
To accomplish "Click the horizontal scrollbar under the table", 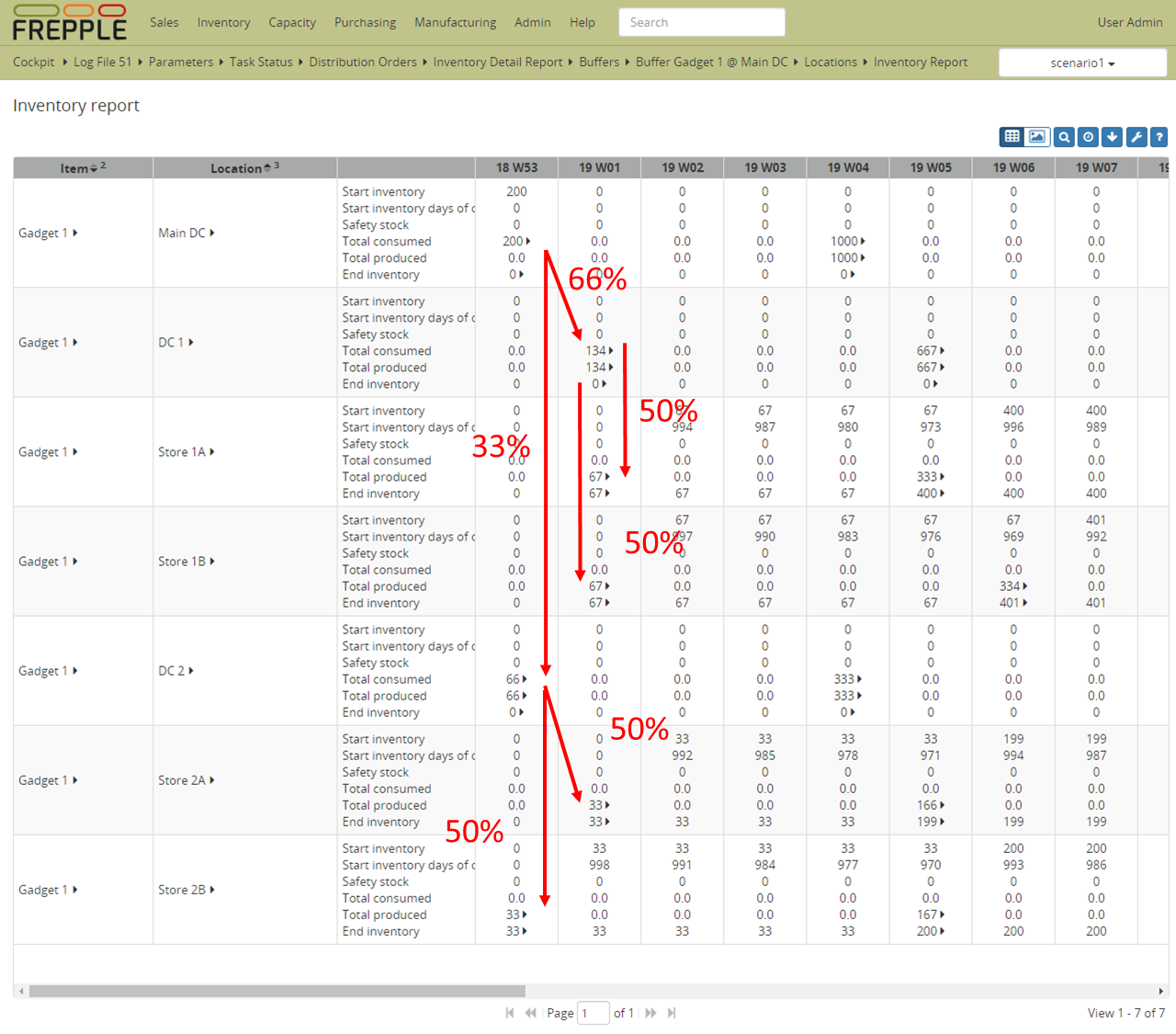I will [x=277, y=991].
